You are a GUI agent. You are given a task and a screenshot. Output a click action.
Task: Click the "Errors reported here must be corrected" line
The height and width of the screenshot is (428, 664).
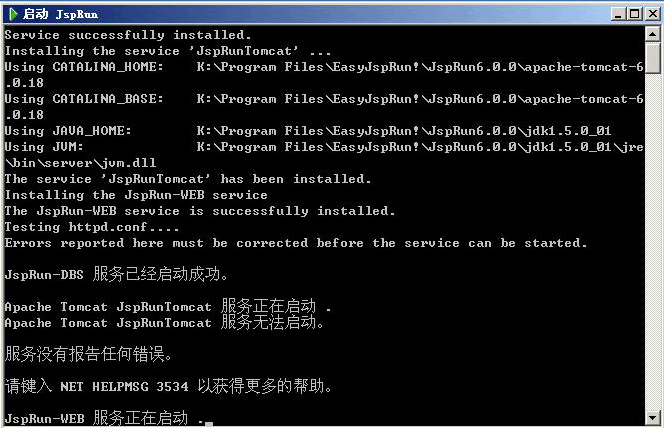[x=296, y=243]
